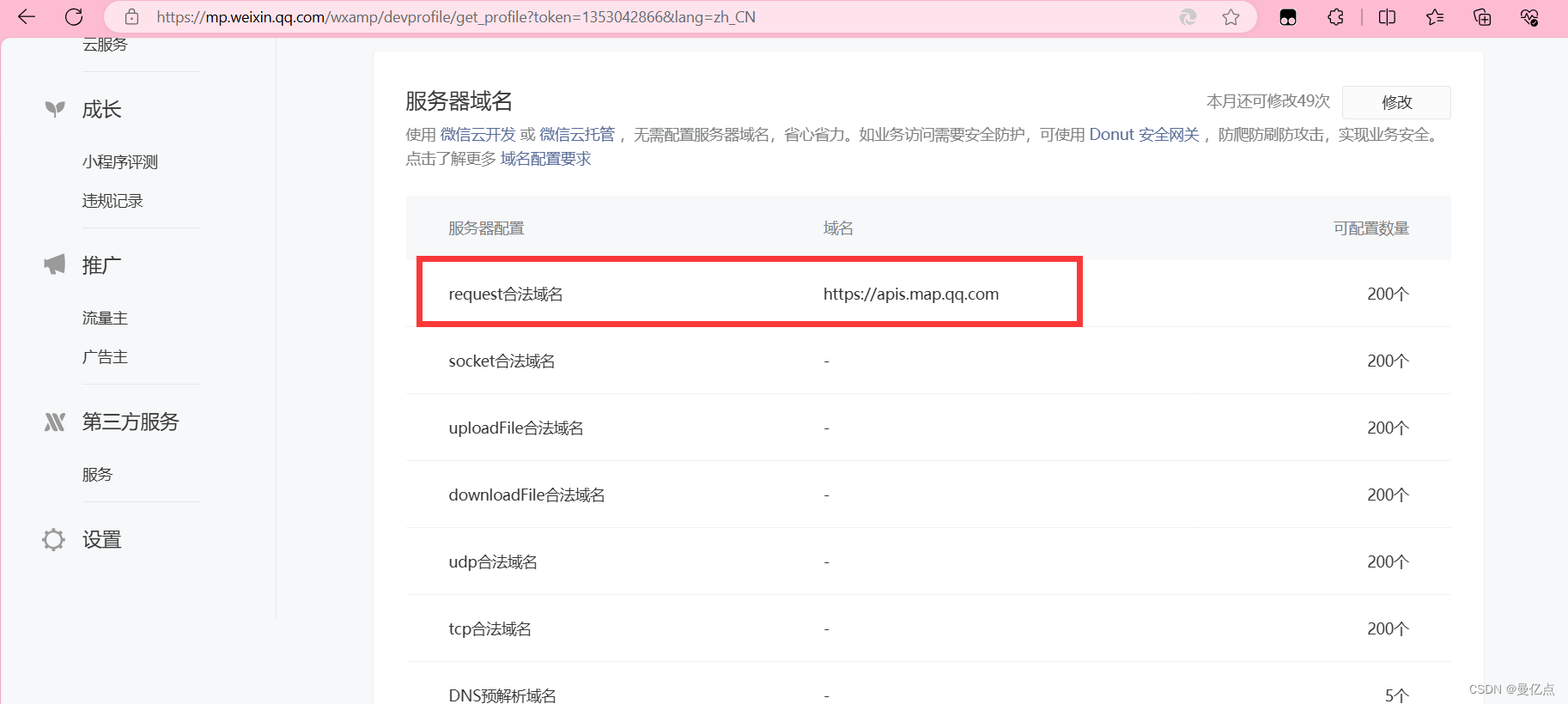Open the 域名配置要求 link
This screenshot has height=704, width=1568.
(545, 159)
